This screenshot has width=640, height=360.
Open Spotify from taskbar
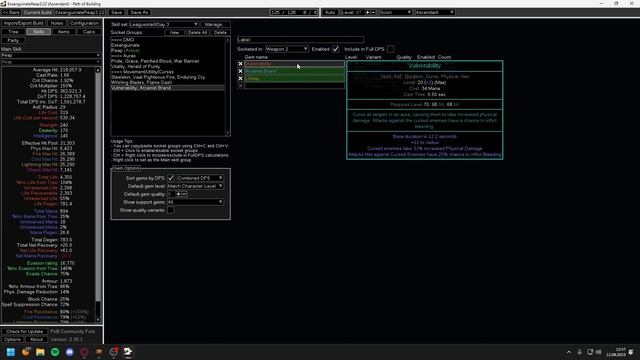coord(55,352)
